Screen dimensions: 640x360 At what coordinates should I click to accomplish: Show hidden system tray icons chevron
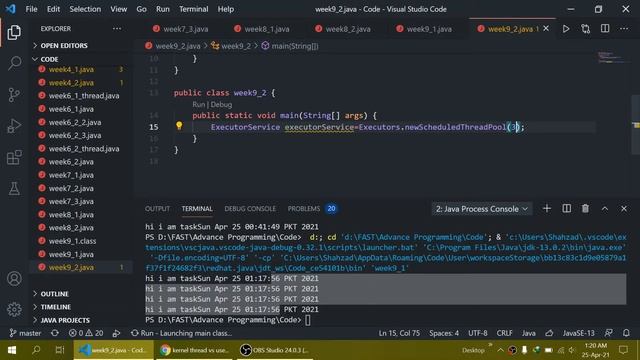[x=500, y=350]
